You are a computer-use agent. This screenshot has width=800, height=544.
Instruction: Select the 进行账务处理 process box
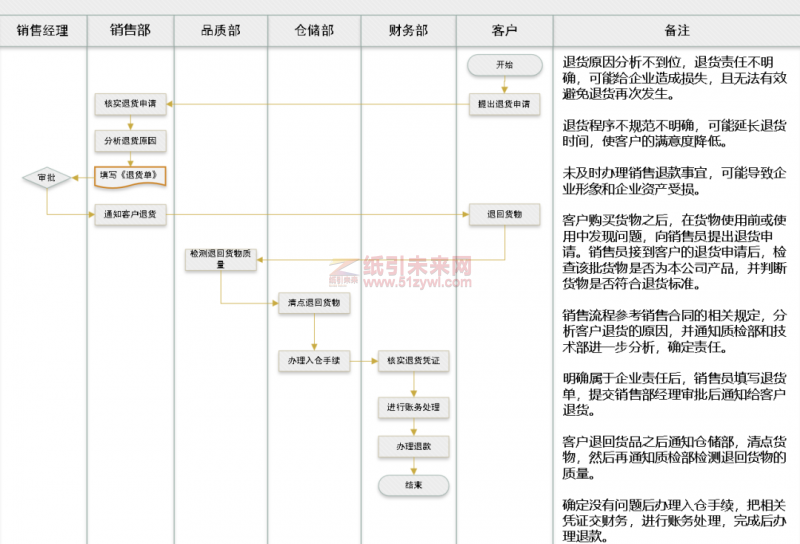pyautogui.click(x=414, y=407)
